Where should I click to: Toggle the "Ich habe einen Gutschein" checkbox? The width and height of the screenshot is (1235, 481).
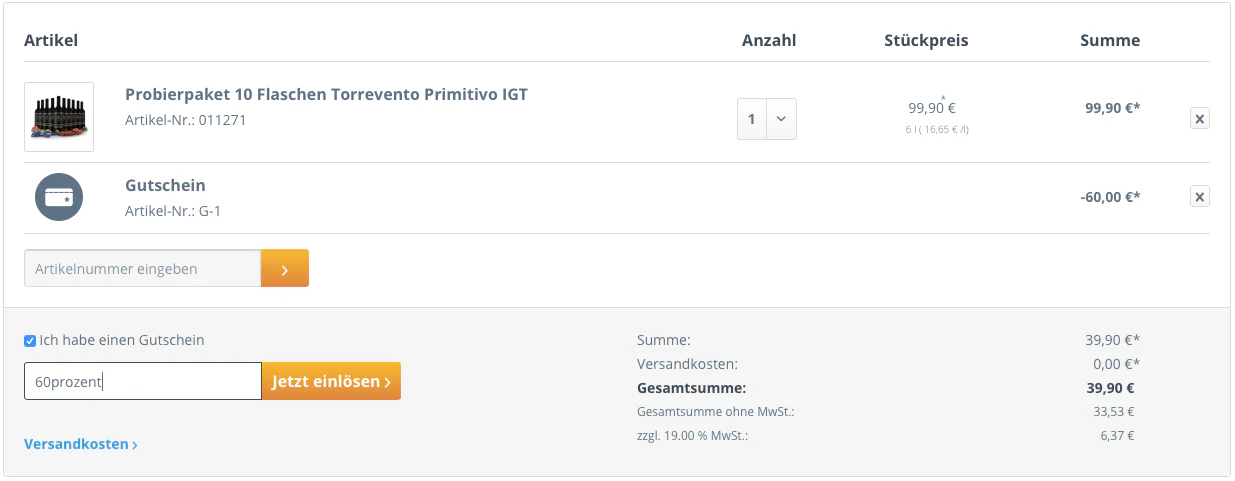point(30,341)
